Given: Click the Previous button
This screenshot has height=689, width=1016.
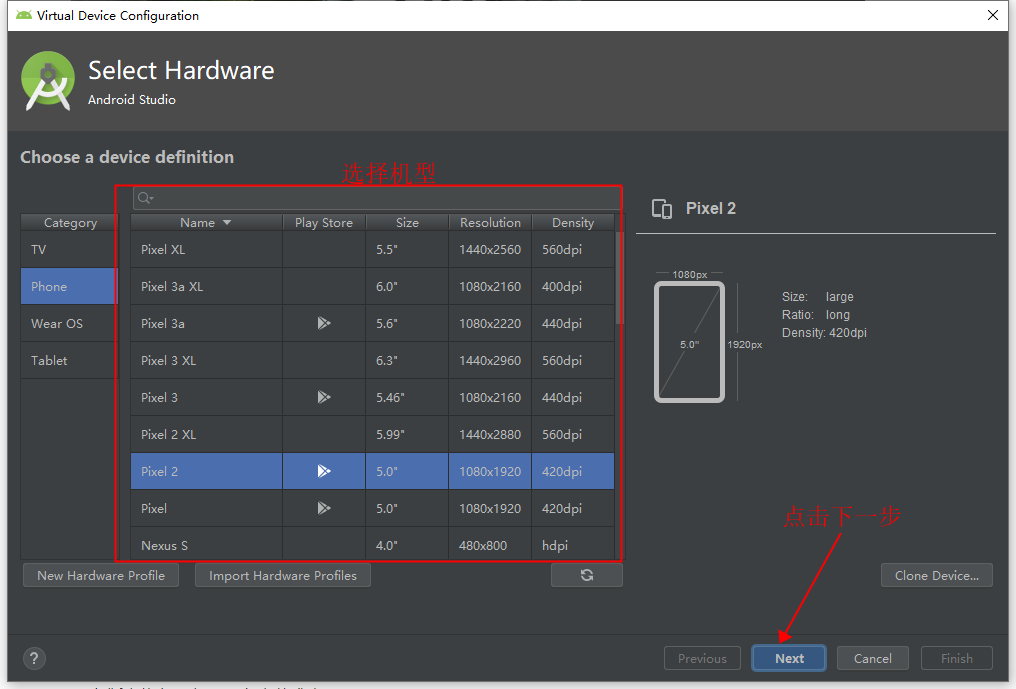Looking at the screenshot, I should (702, 658).
